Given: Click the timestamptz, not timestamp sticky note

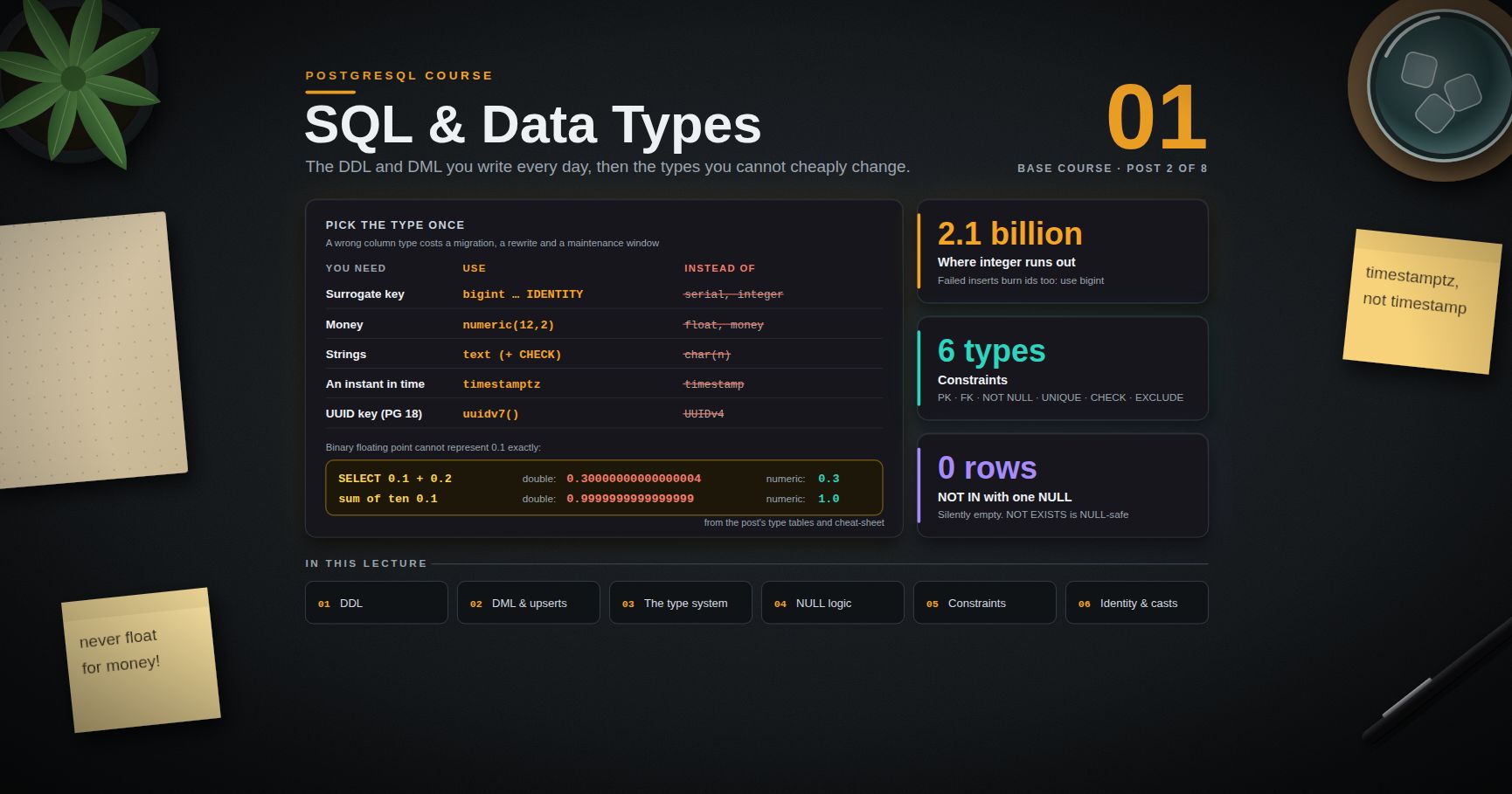Looking at the screenshot, I should pyautogui.click(x=1421, y=301).
